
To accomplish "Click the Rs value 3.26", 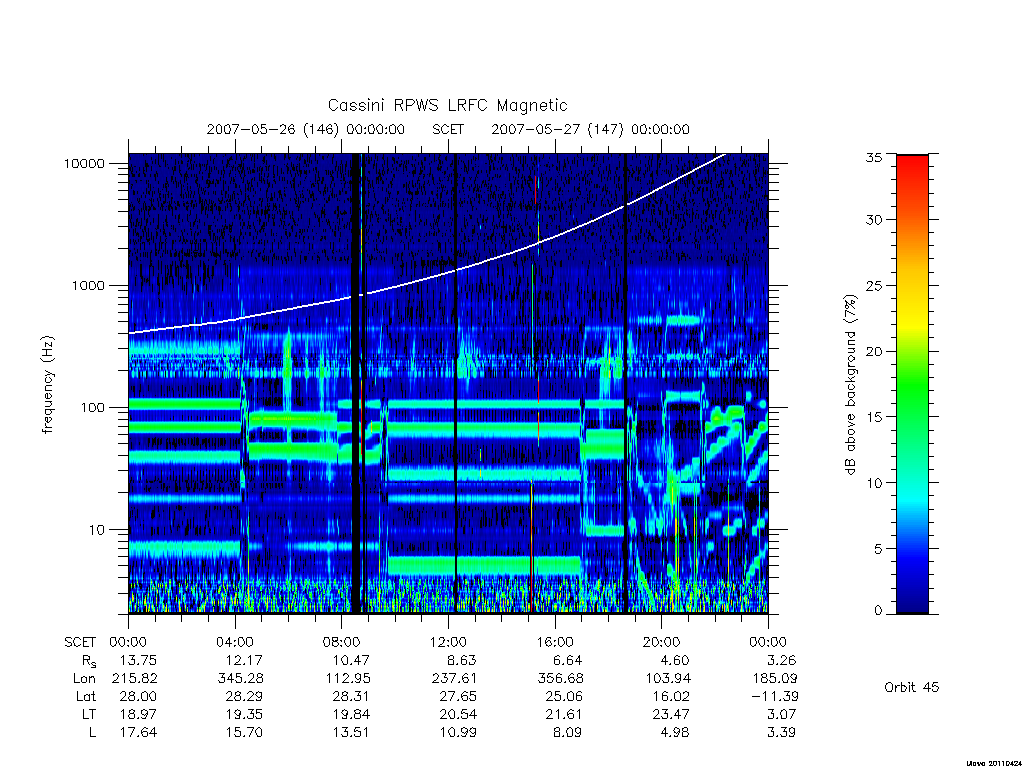I will point(781,660).
